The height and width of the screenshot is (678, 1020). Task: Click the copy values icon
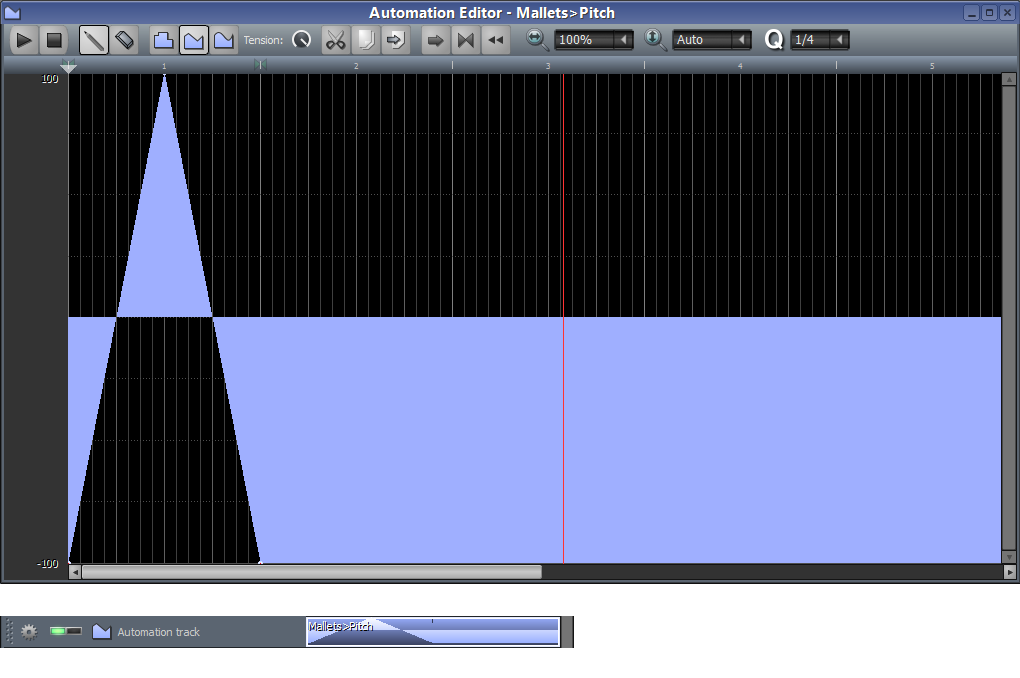coord(365,40)
